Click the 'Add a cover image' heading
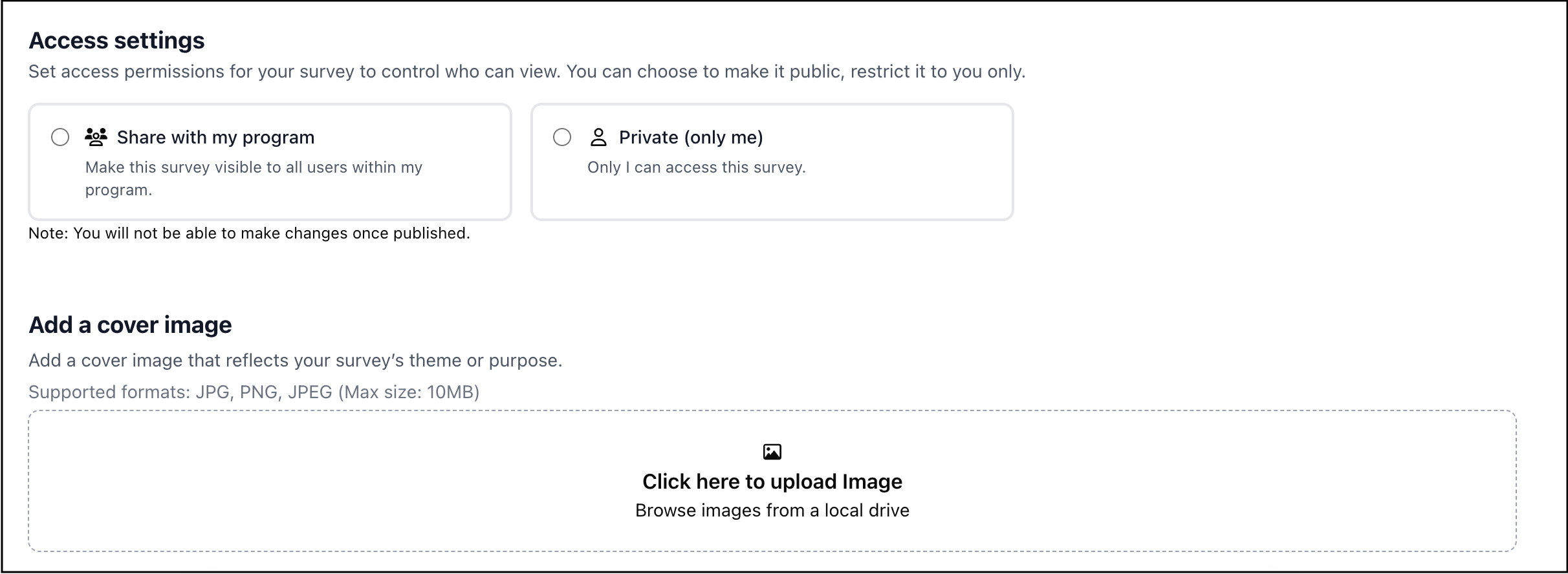1568x574 pixels. pyautogui.click(x=130, y=324)
